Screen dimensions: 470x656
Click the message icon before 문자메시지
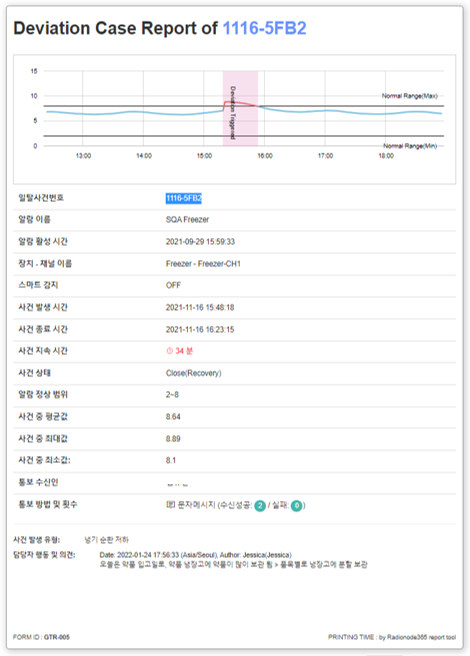pyautogui.click(x=170, y=505)
